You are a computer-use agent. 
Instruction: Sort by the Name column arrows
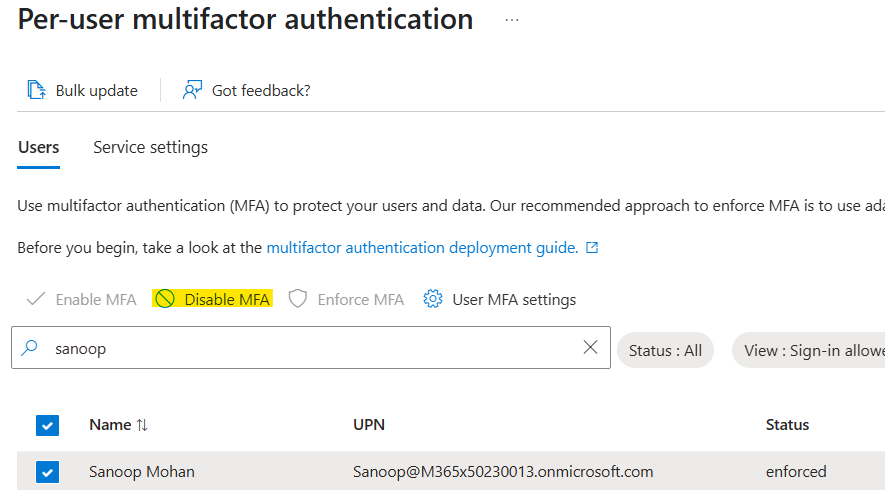click(142, 425)
